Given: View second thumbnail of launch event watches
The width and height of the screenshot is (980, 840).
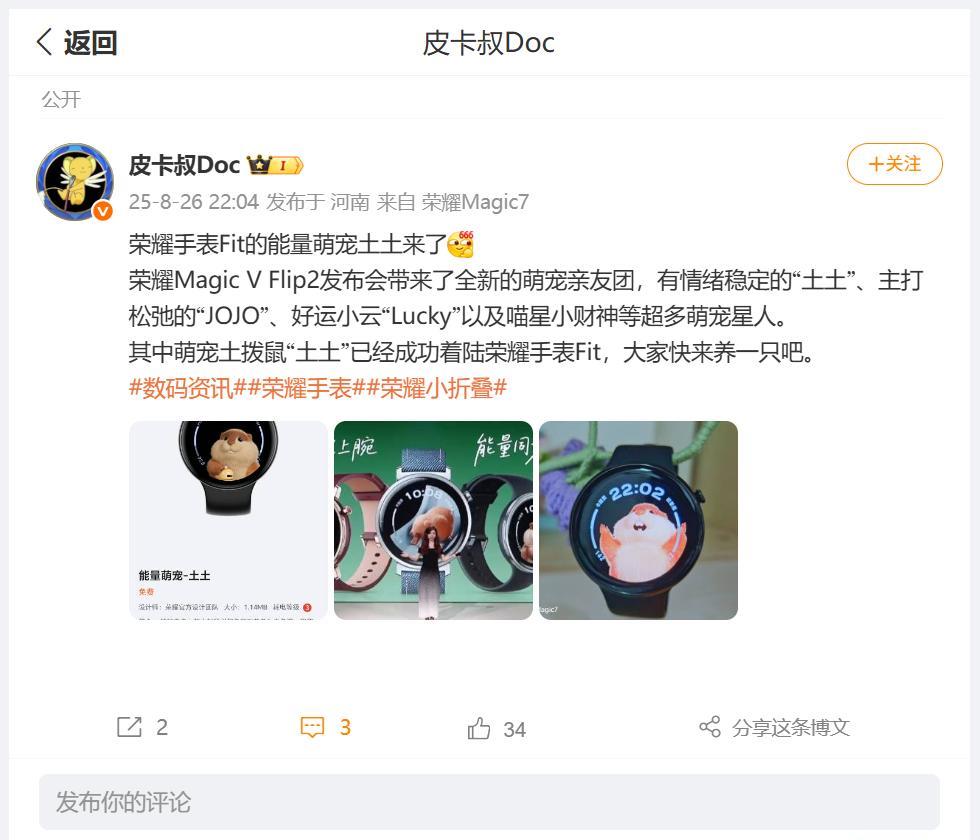Looking at the screenshot, I should [433, 520].
